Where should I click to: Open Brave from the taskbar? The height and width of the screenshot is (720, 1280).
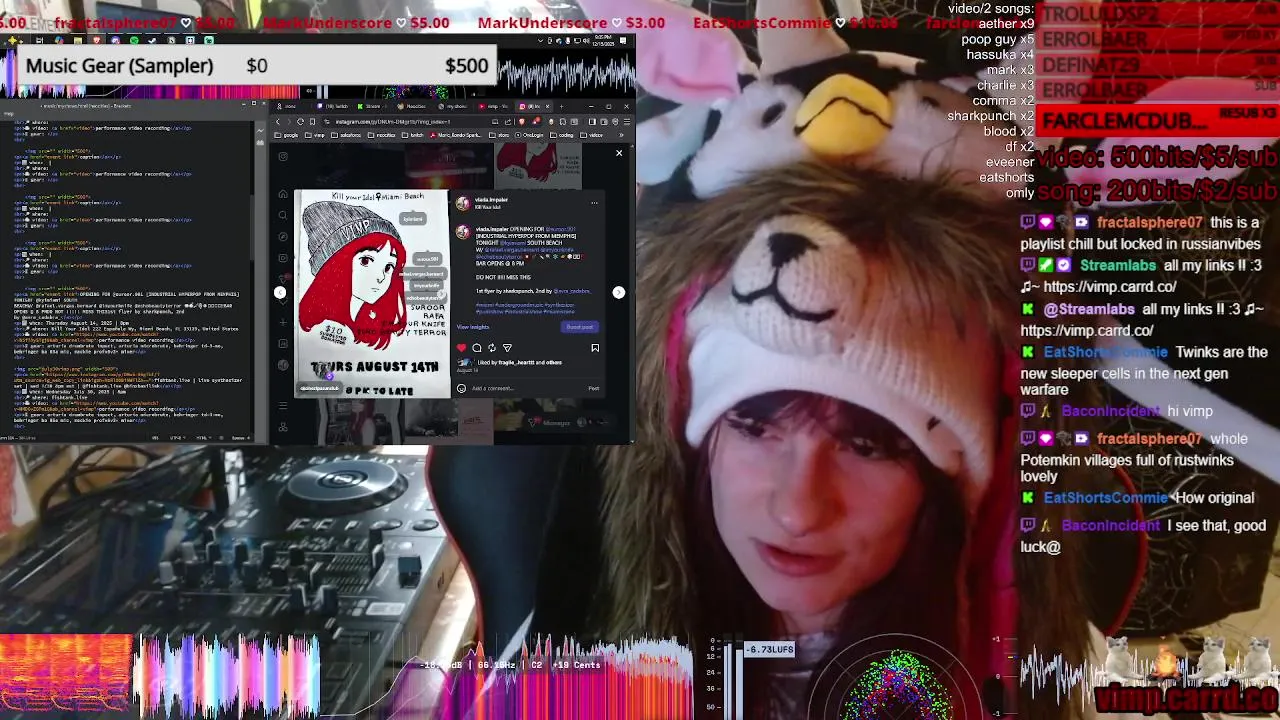[96, 40]
